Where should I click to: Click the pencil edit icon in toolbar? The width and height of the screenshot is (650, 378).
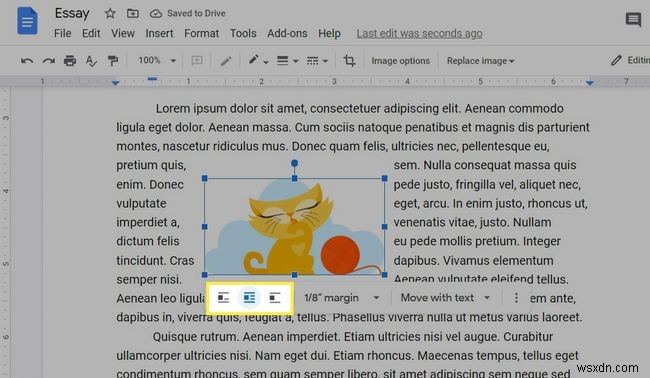click(226, 61)
